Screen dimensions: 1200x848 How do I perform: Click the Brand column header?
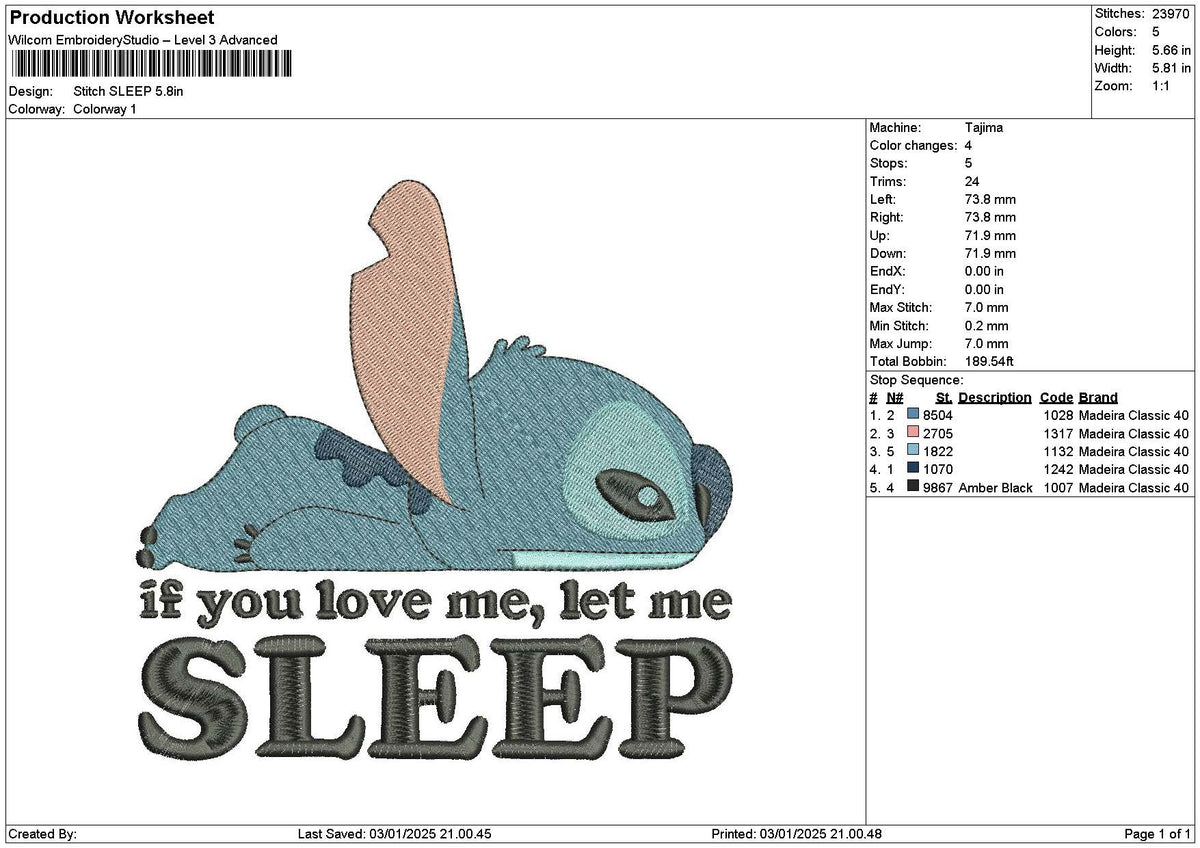tap(1098, 398)
